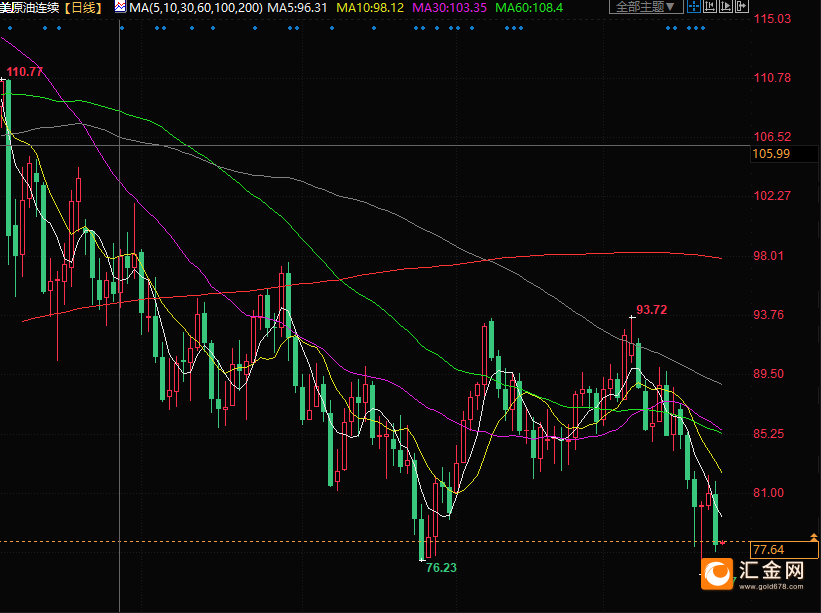Screen dimensions: 821x613
Task: Click the 98.01 axis price
Action: click(x=768, y=255)
